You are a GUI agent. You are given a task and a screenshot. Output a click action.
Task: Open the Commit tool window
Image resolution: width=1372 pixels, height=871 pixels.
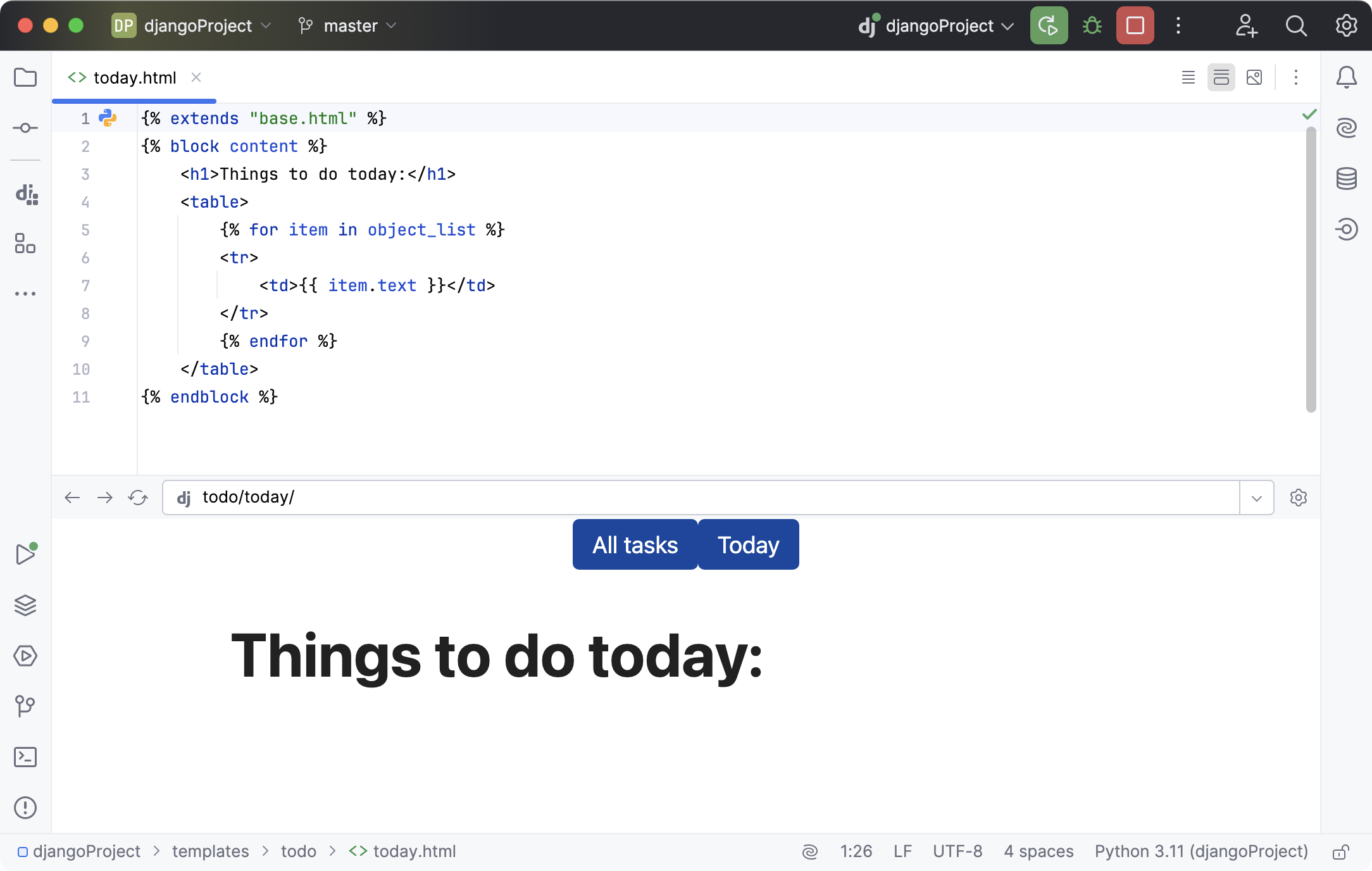point(25,127)
